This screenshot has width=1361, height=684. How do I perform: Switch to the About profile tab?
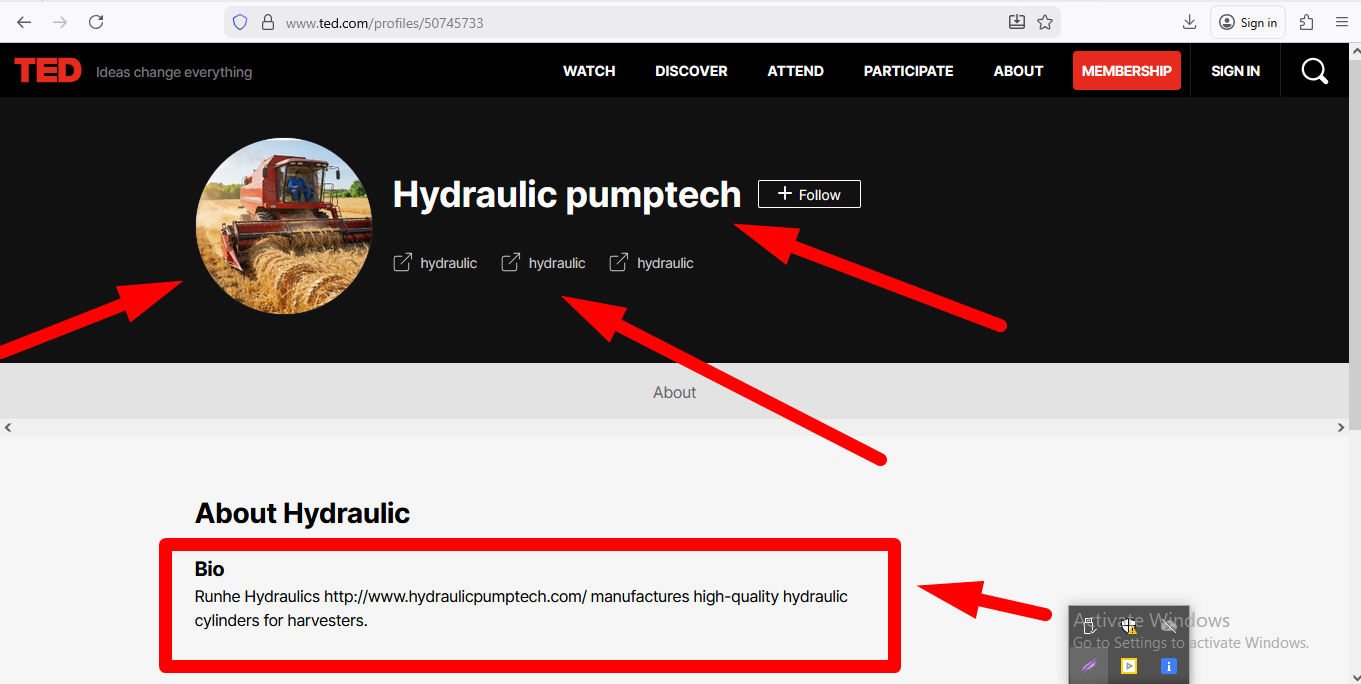[675, 392]
